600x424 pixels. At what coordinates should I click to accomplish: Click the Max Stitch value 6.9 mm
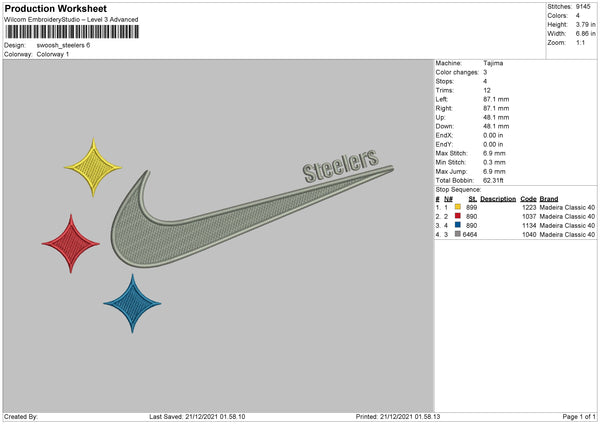click(x=494, y=153)
